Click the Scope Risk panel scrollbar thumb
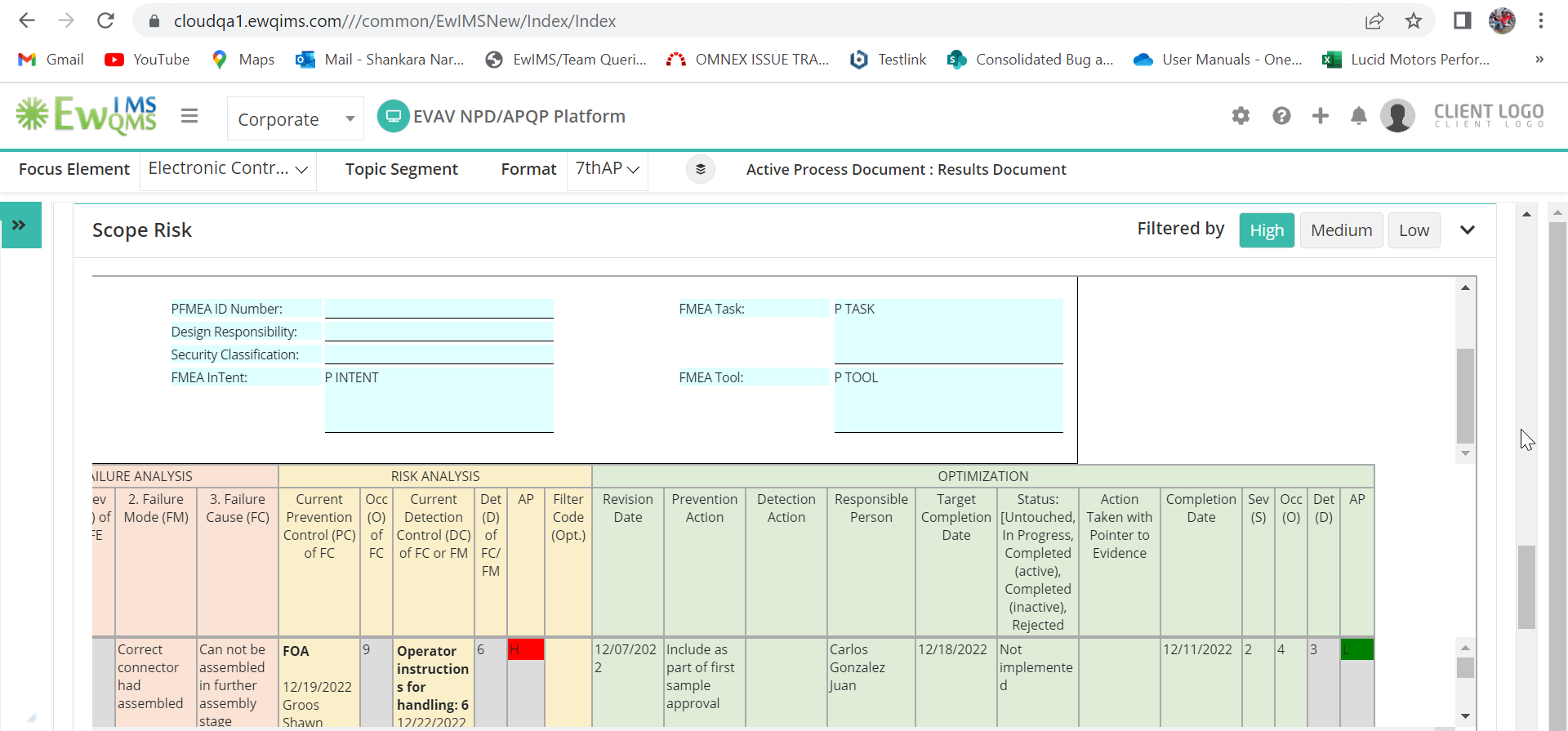Image resolution: width=1568 pixels, height=731 pixels. point(1526,586)
